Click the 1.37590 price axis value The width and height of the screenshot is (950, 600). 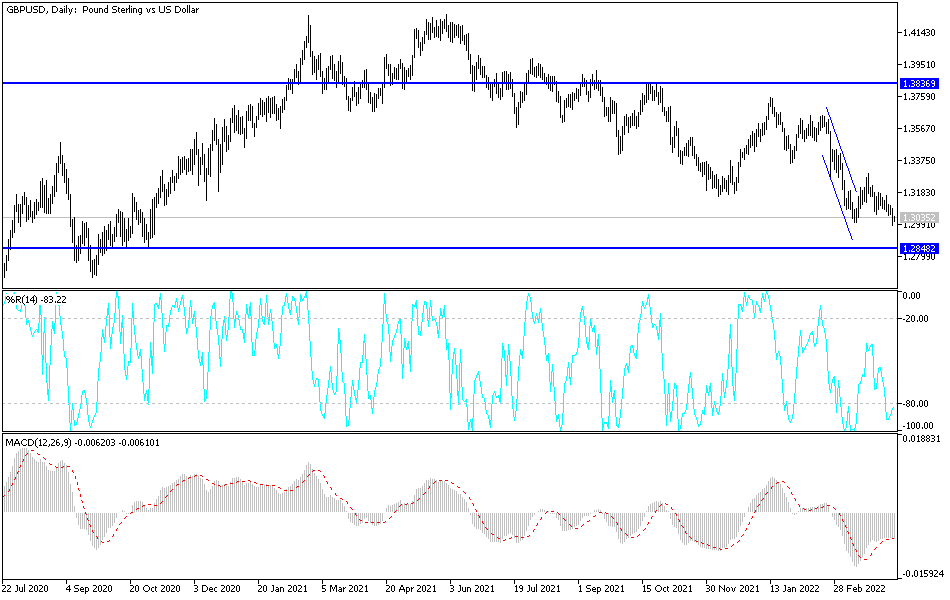click(x=919, y=96)
